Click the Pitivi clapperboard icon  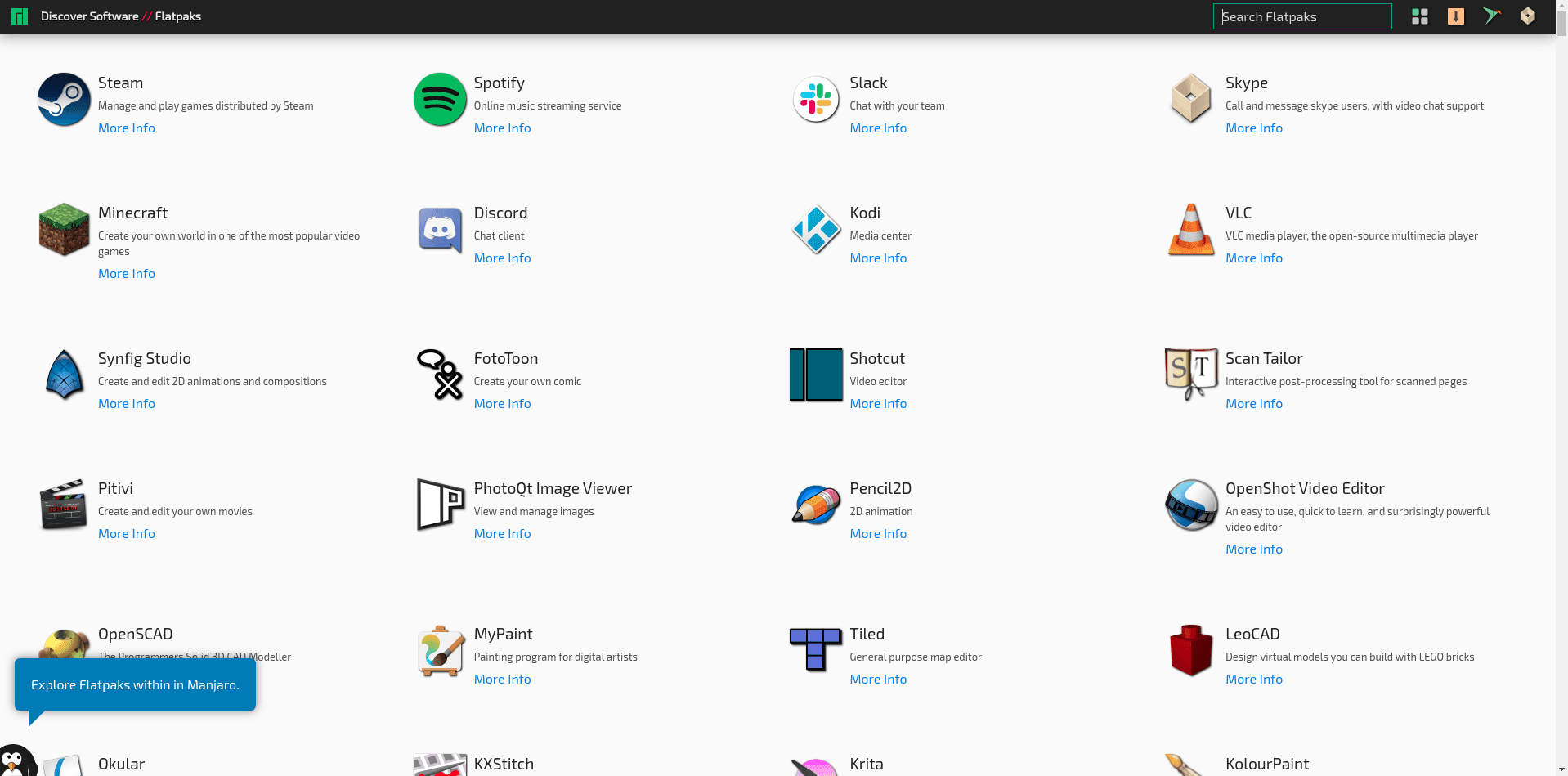[x=64, y=505]
